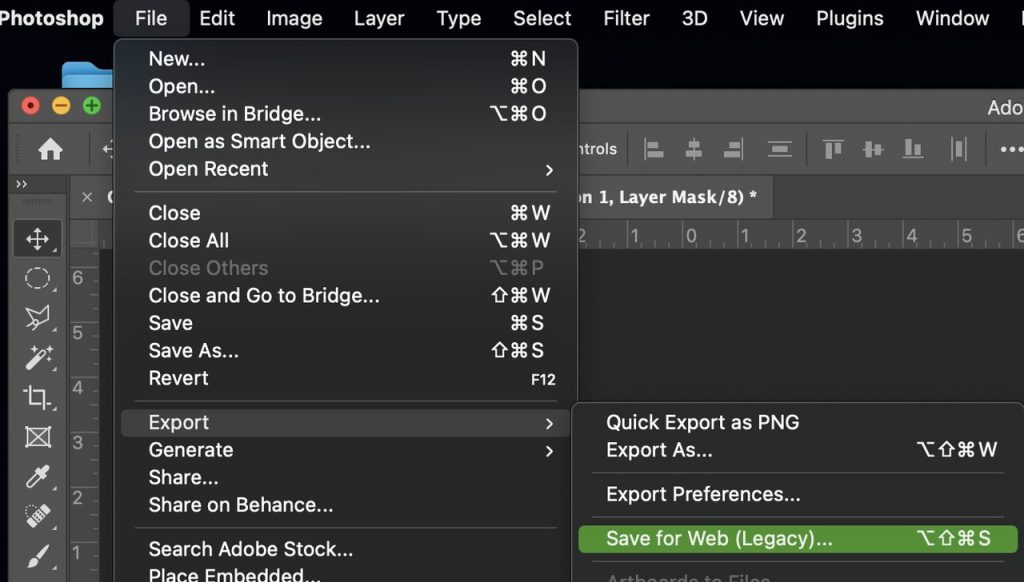Choose New... from File menu
The width and height of the screenshot is (1024, 582).
[345, 59]
